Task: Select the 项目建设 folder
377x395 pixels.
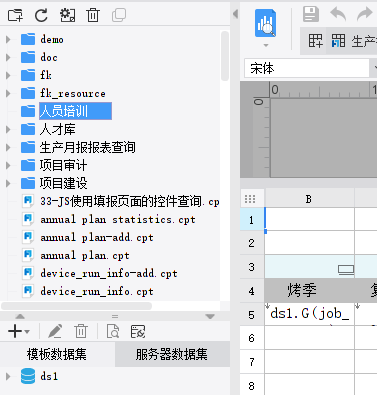Action: click(x=63, y=183)
